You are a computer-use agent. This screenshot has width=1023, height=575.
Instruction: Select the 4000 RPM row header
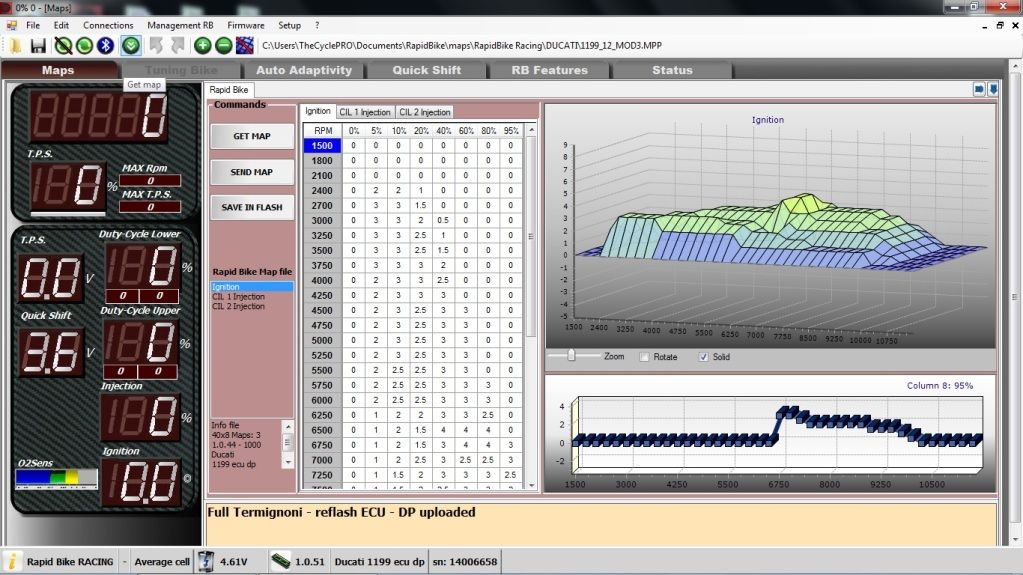point(322,280)
